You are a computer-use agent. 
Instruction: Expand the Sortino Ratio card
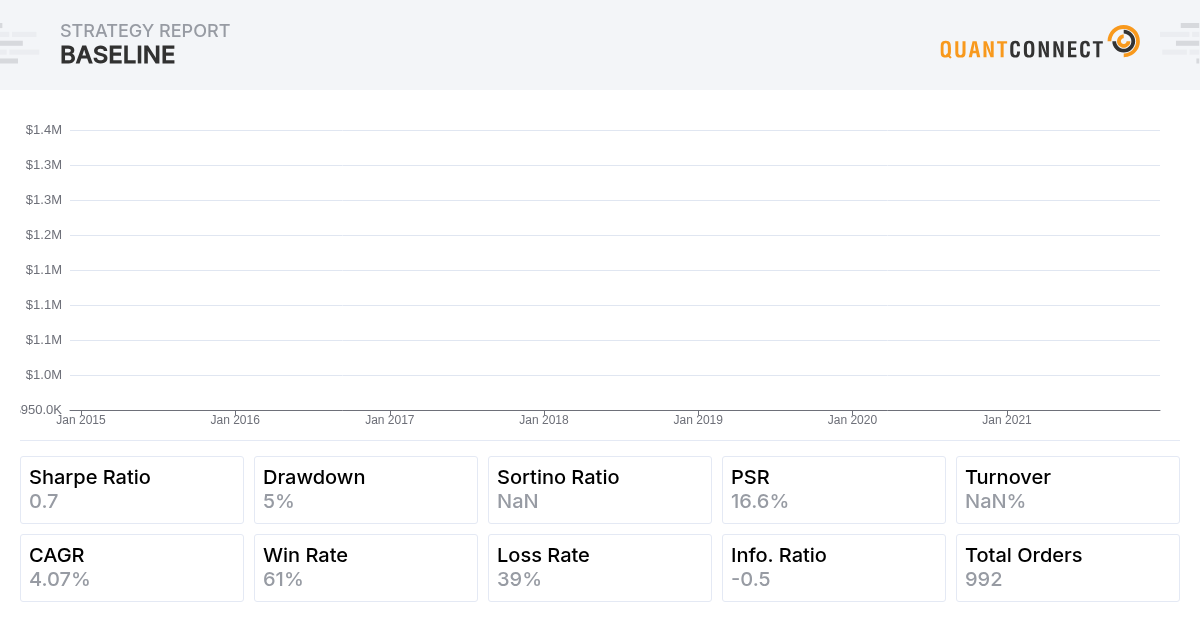pyautogui.click(x=599, y=489)
